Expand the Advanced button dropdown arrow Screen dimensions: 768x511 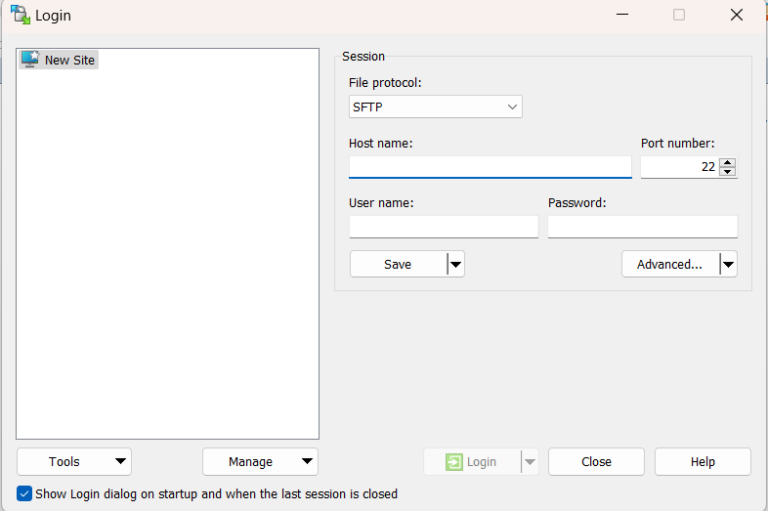click(728, 264)
